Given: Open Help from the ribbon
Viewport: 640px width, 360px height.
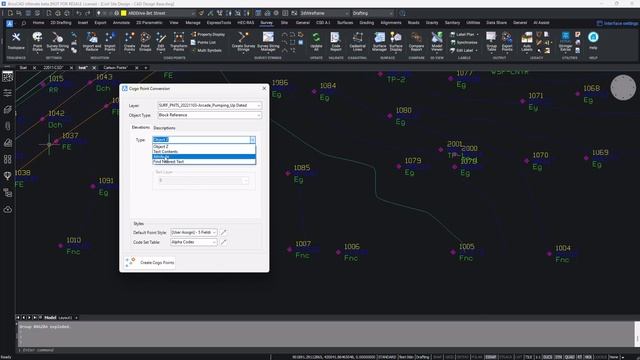Looking at the screenshot, I should [593, 41].
